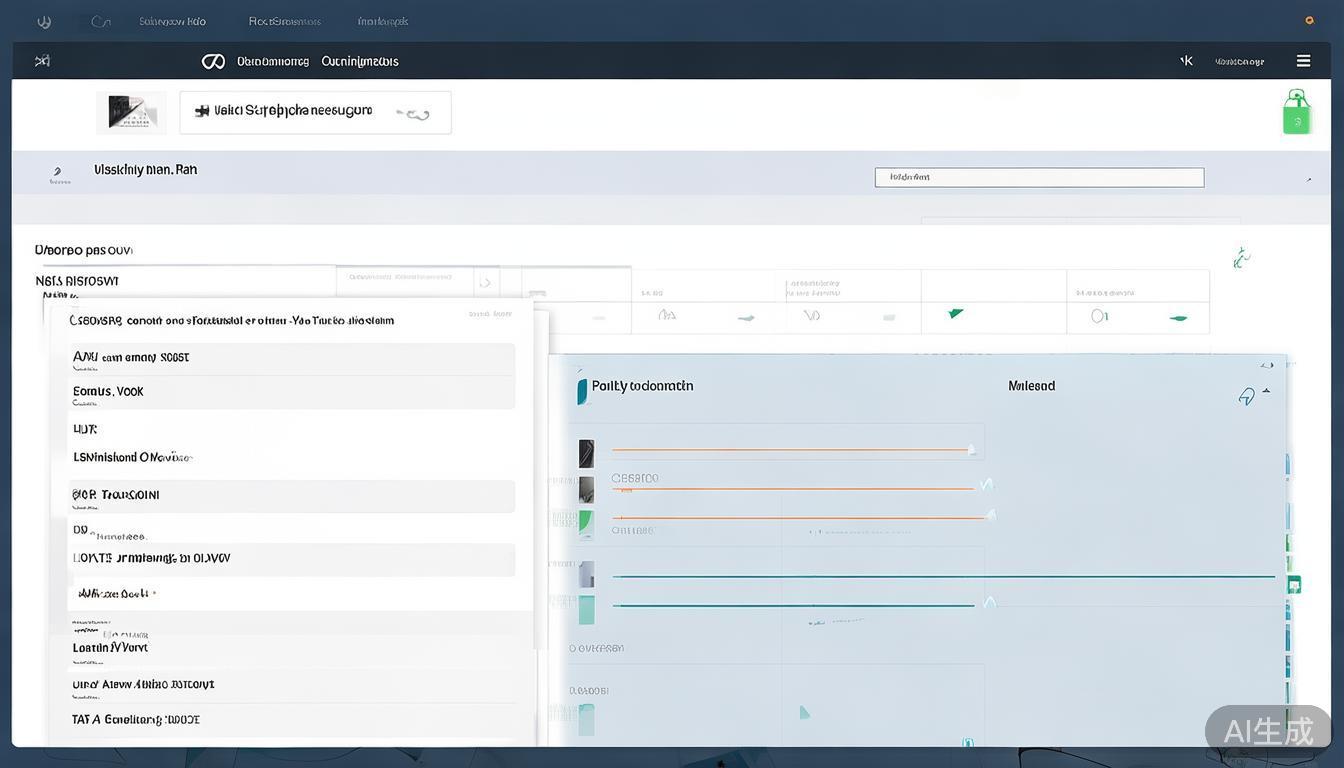Expand the small arrow beside the pin icon
Viewport: 1344px width, 768px height.
(x=1267, y=392)
